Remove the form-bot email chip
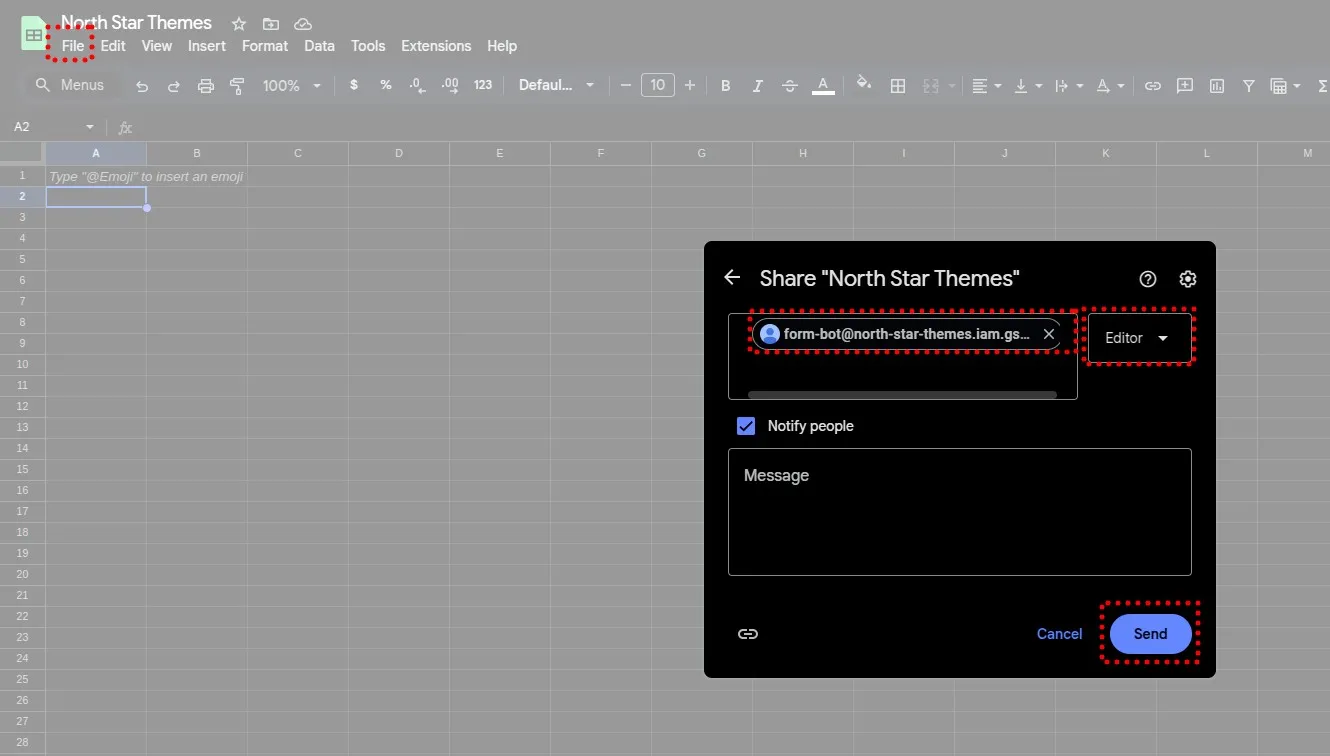The height and width of the screenshot is (756, 1330). click(1049, 334)
